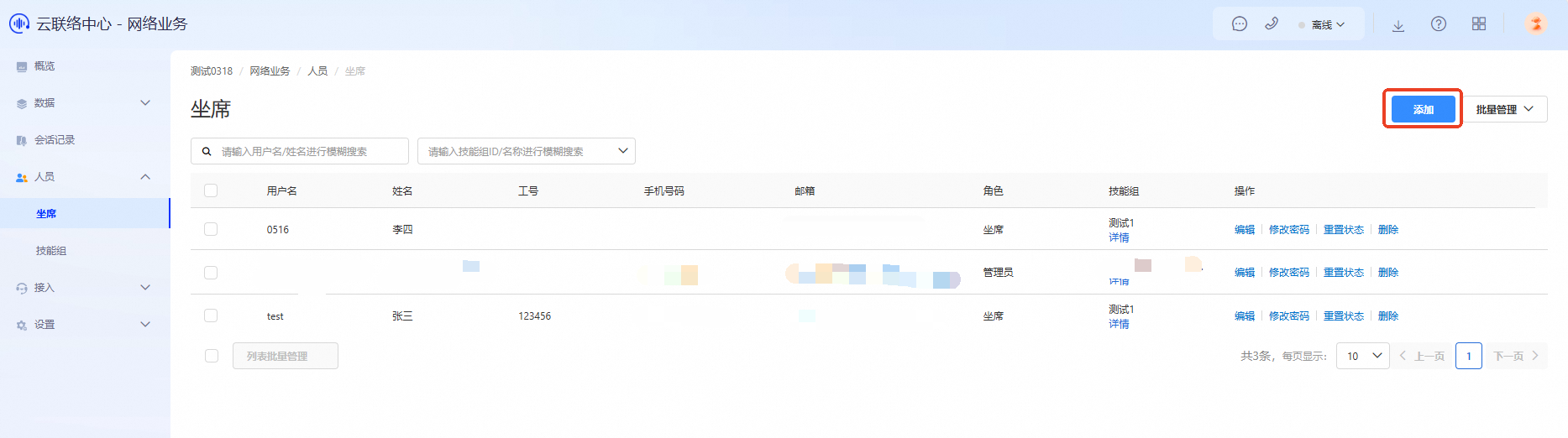Click the search magnifier icon
This screenshot has height=438, width=1568.
point(207,152)
